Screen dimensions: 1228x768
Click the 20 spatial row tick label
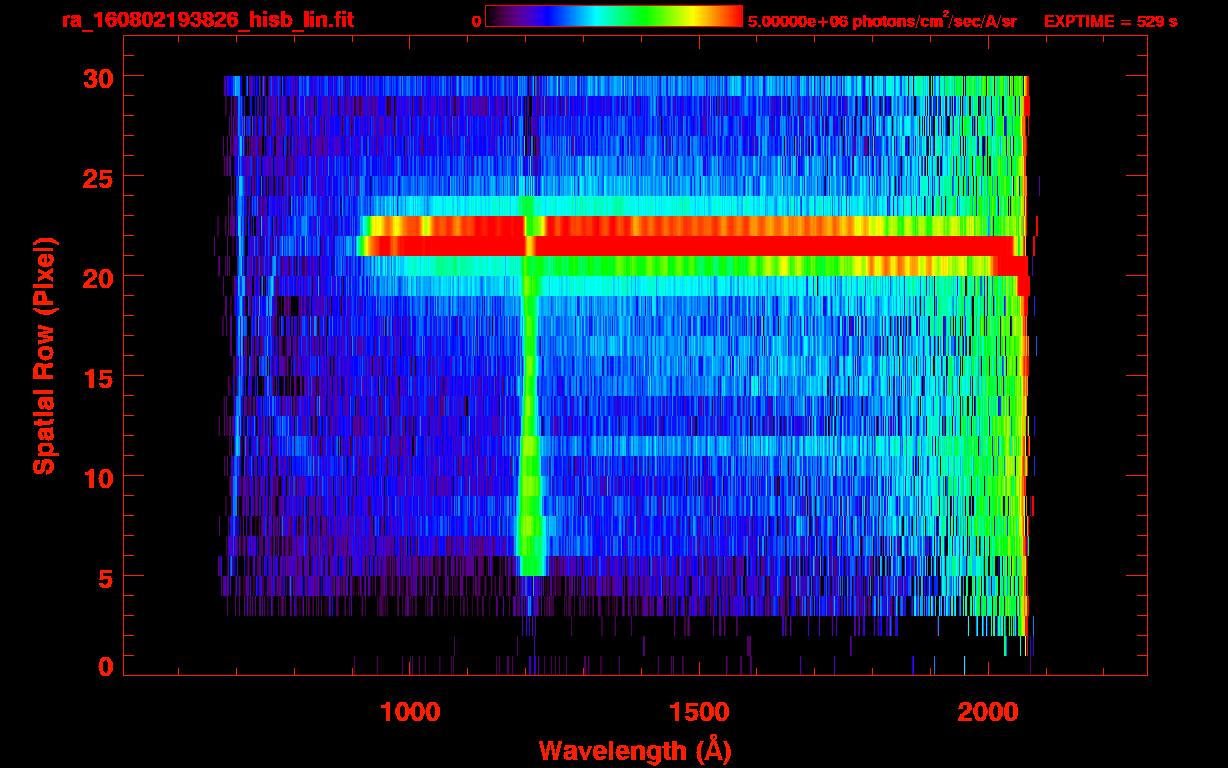(98, 277)
